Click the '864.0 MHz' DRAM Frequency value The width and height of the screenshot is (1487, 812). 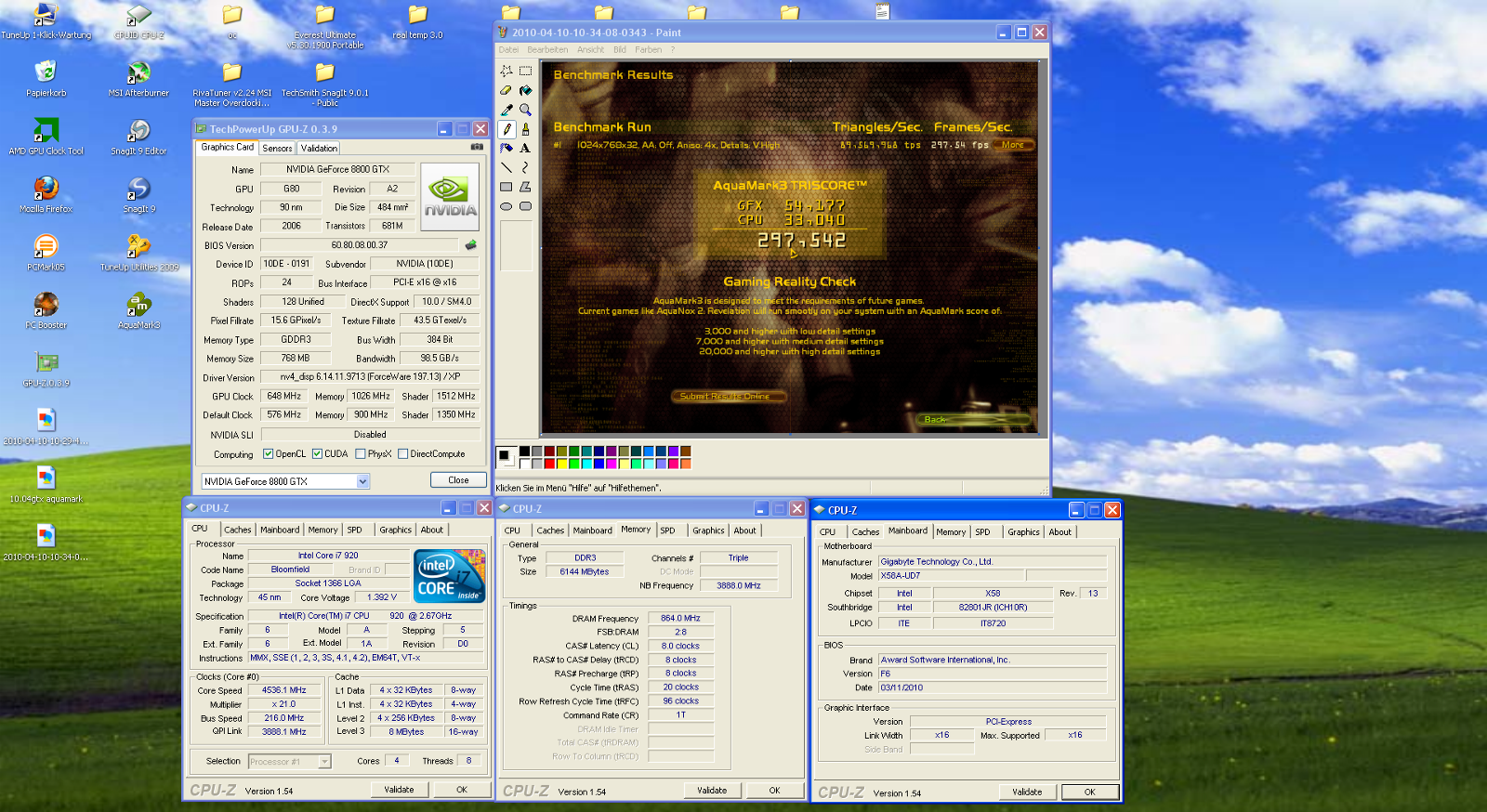click(x=680, y=618)
